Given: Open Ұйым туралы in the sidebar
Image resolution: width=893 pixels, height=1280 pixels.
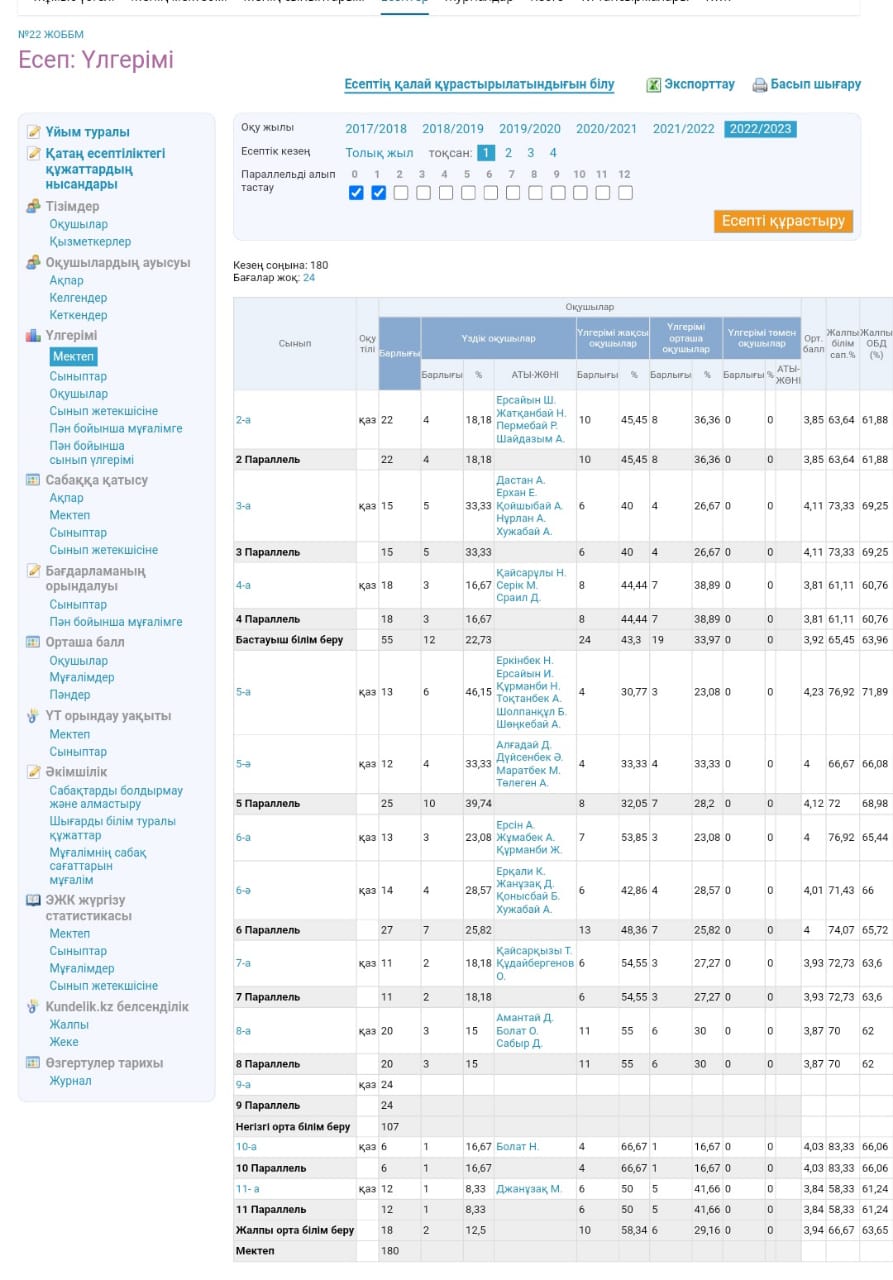Looking at the screenshot, I should click(87, 132).
